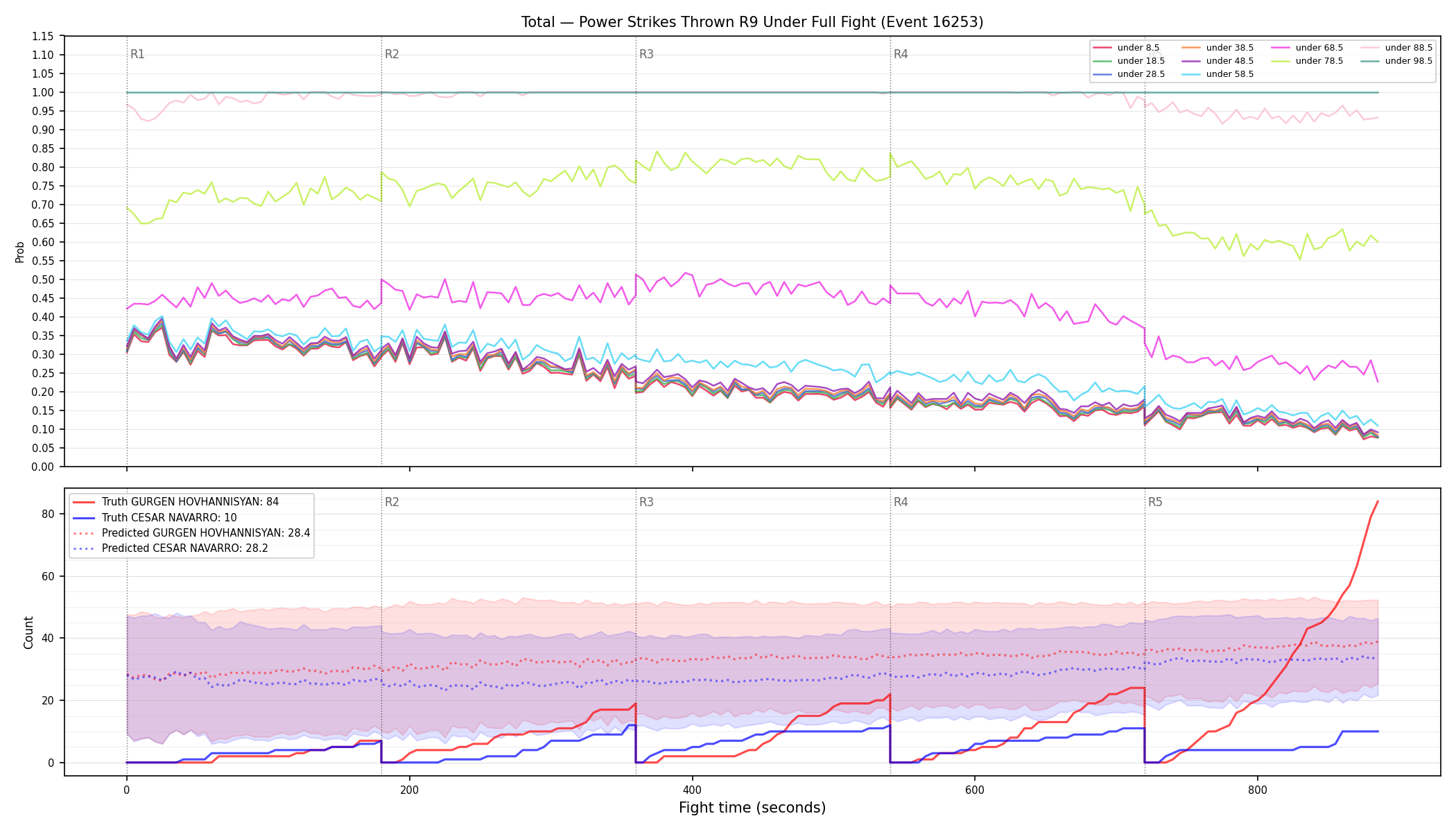Screen dimensions: 1456x832
Task: Click the R2 round marker in the upper chart
Action: pos(392,54)
